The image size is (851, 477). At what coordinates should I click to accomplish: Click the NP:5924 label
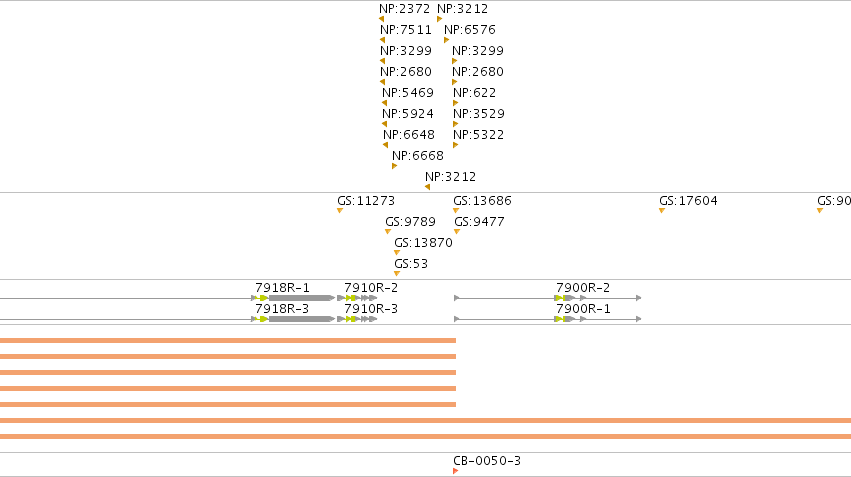click(408, 114)
